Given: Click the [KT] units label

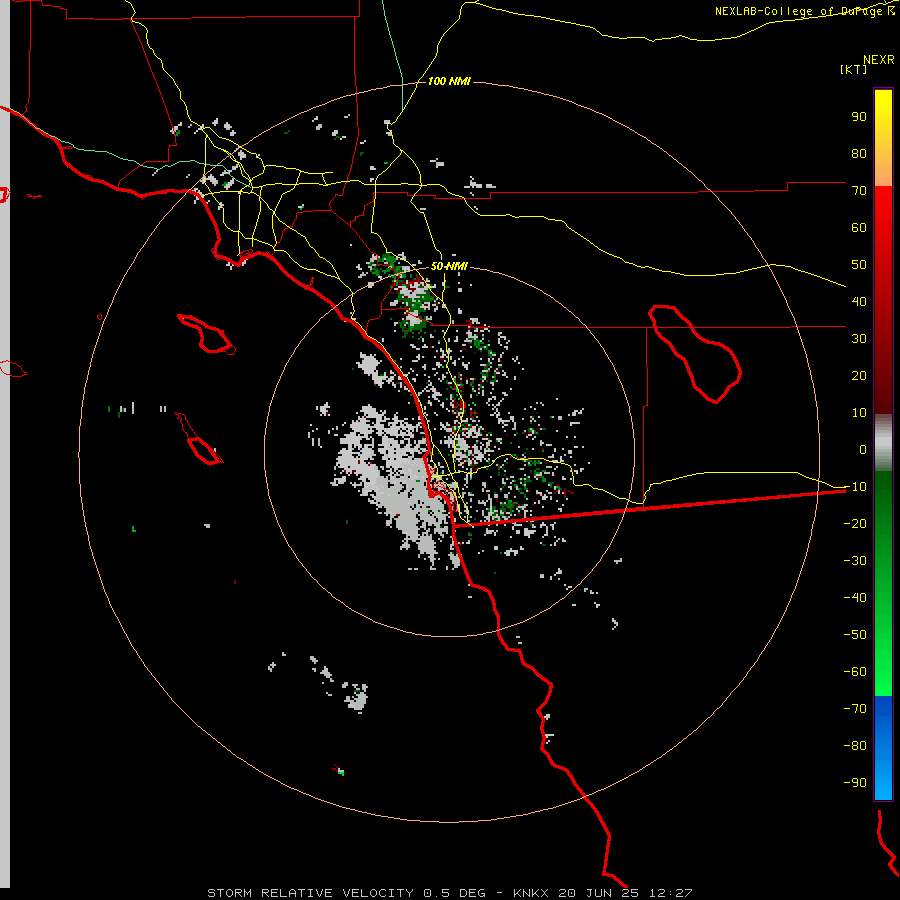Looking at the screenshot, I should coord(853,69).
